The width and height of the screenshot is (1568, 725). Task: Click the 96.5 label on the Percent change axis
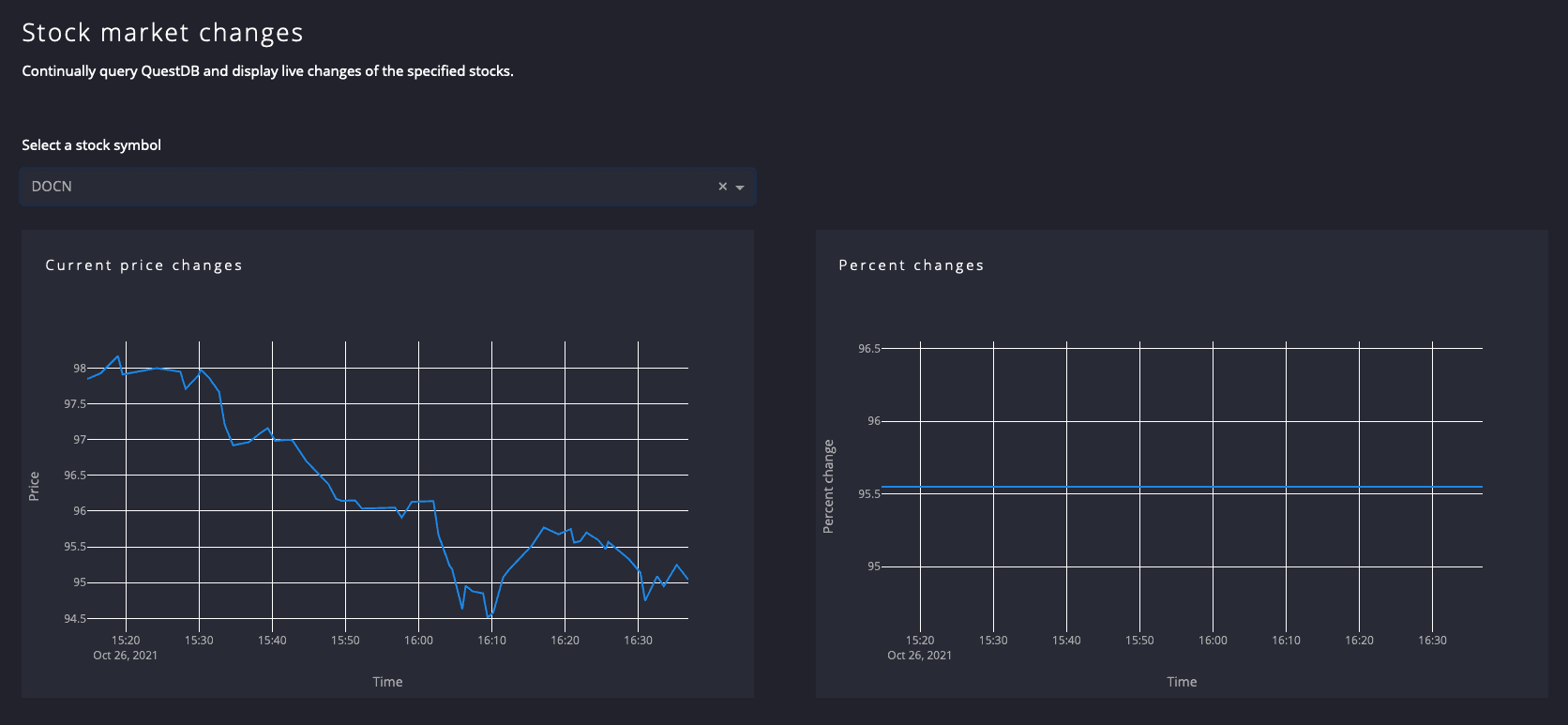[868, 349]
